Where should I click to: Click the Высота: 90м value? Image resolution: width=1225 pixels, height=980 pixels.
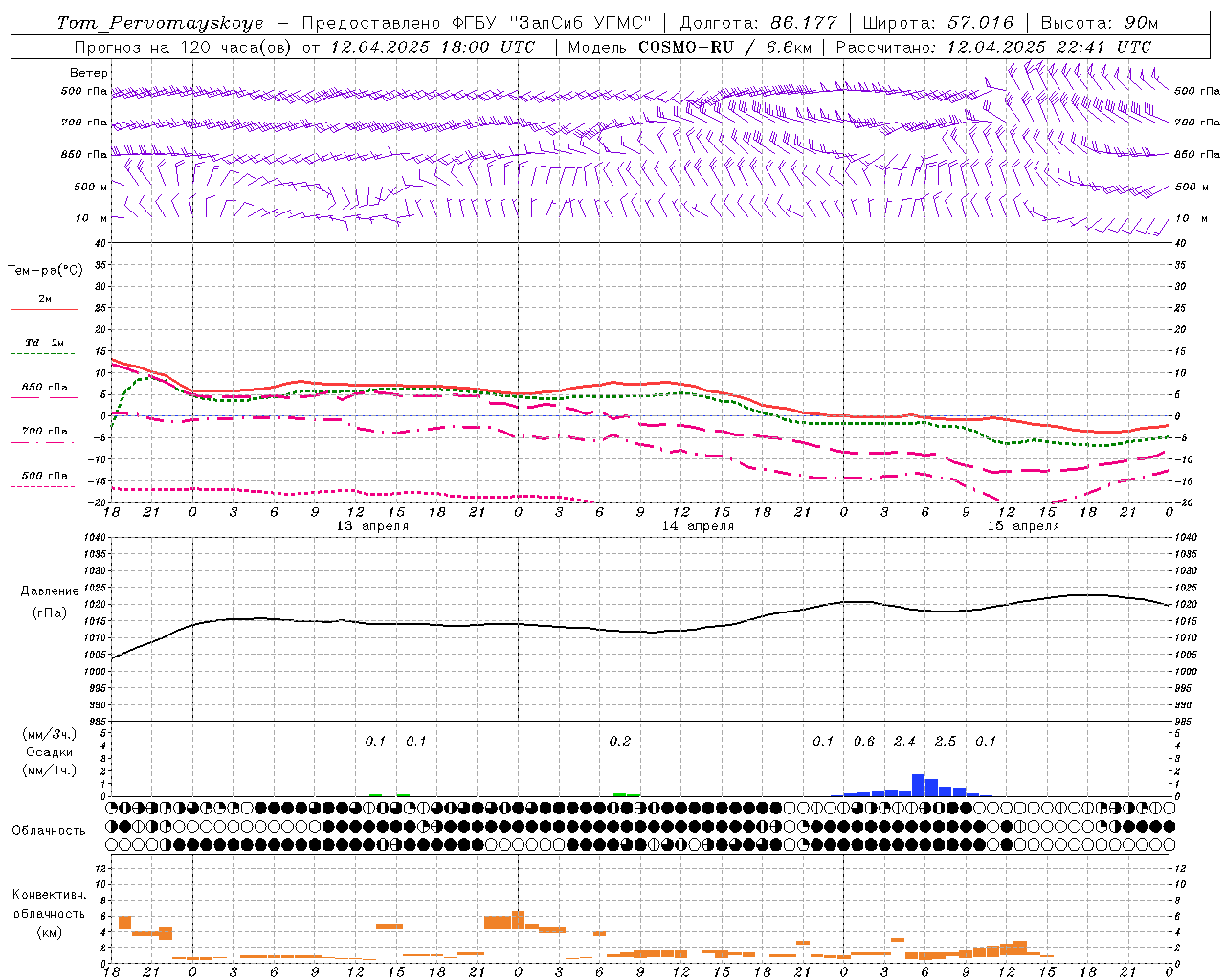point(1100,23)
